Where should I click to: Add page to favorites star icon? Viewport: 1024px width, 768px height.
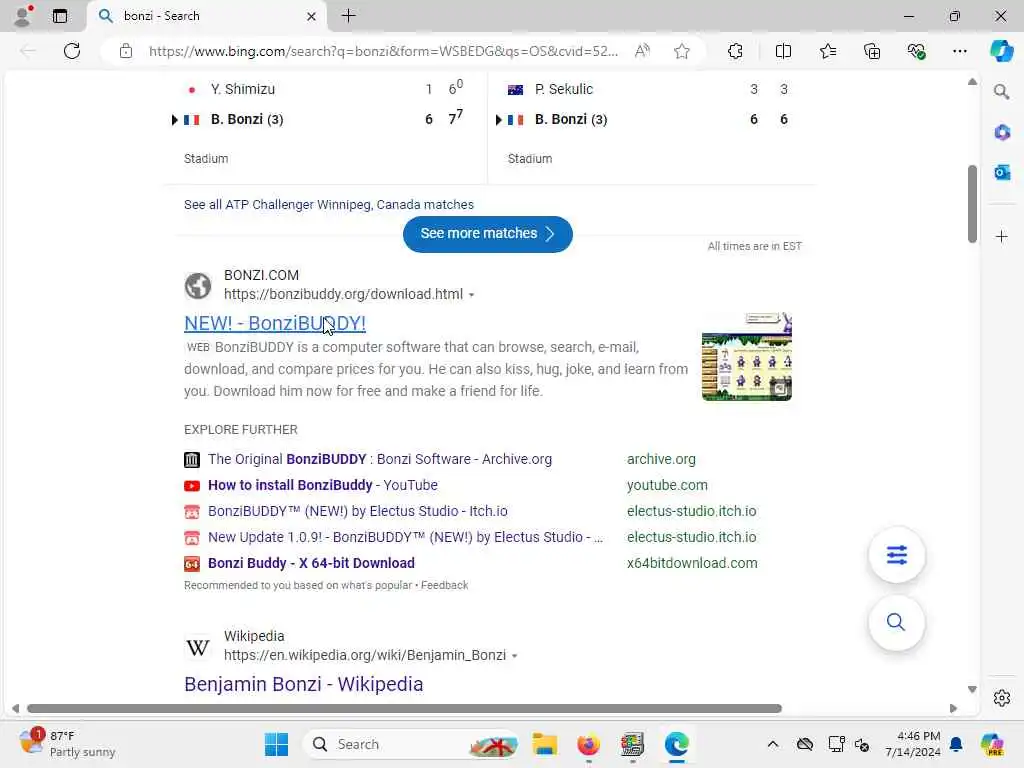click(x=682, y=51)
